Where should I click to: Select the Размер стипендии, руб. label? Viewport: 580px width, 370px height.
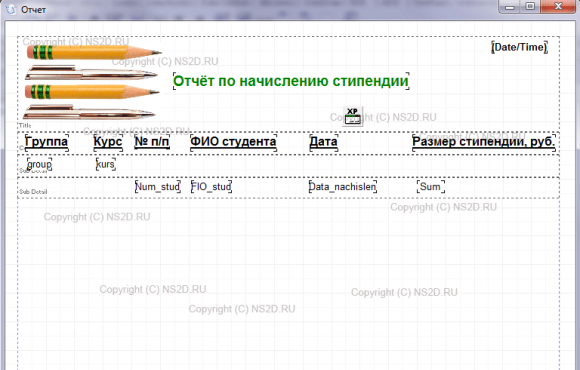(484, 142)
